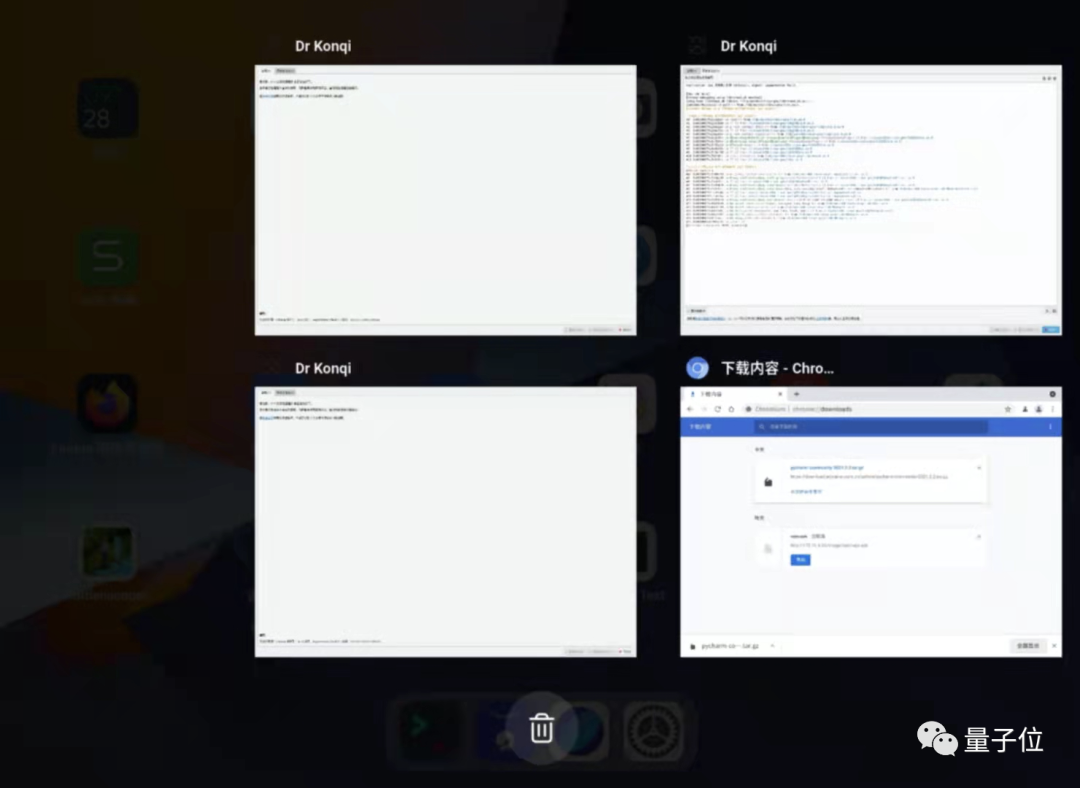Click the Chromium address bar showing chrome://downloads
Screen dimensions: 1080x788
coord(878,409)
